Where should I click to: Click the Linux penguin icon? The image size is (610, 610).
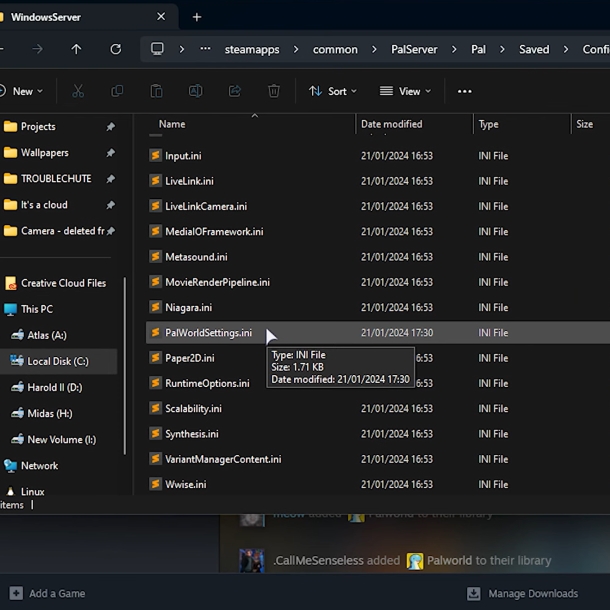[x=11, y=492]
